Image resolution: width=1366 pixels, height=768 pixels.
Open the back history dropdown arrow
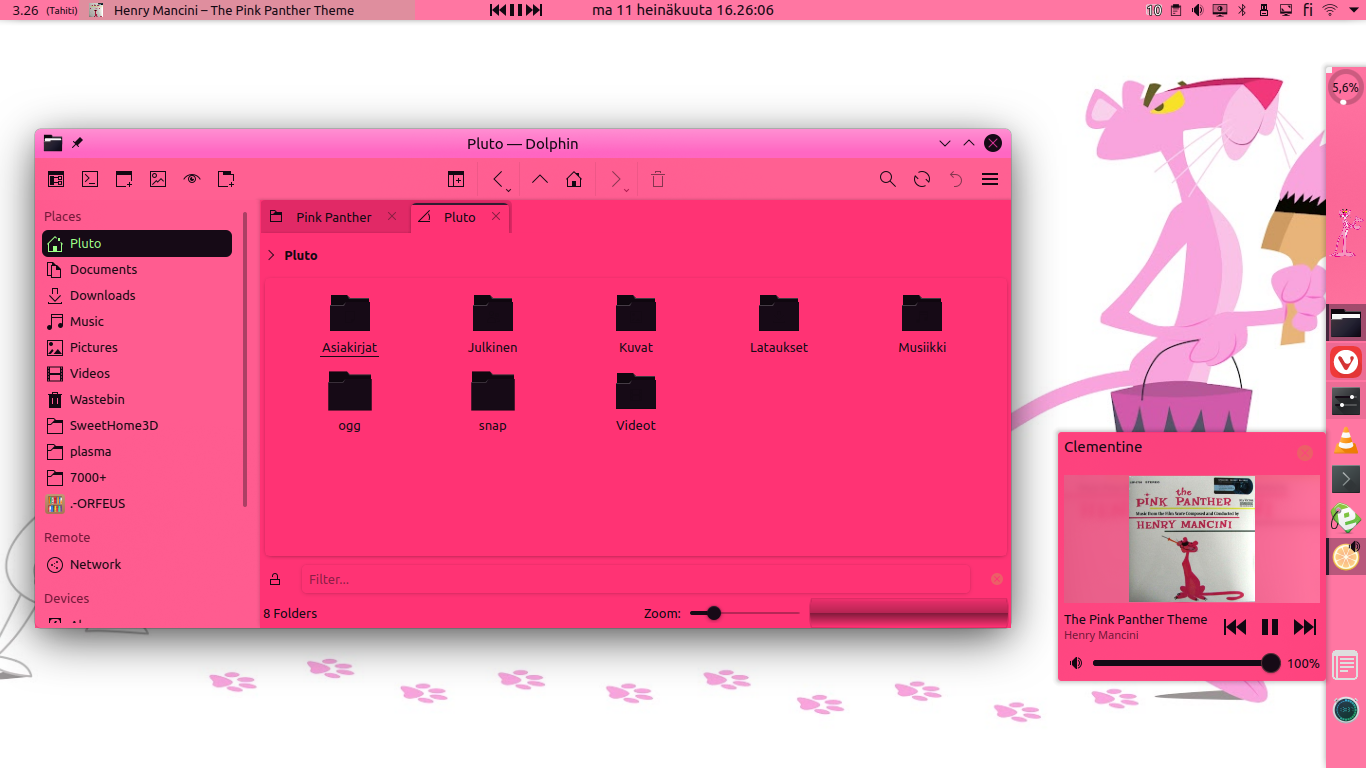(x=509, y=189)
